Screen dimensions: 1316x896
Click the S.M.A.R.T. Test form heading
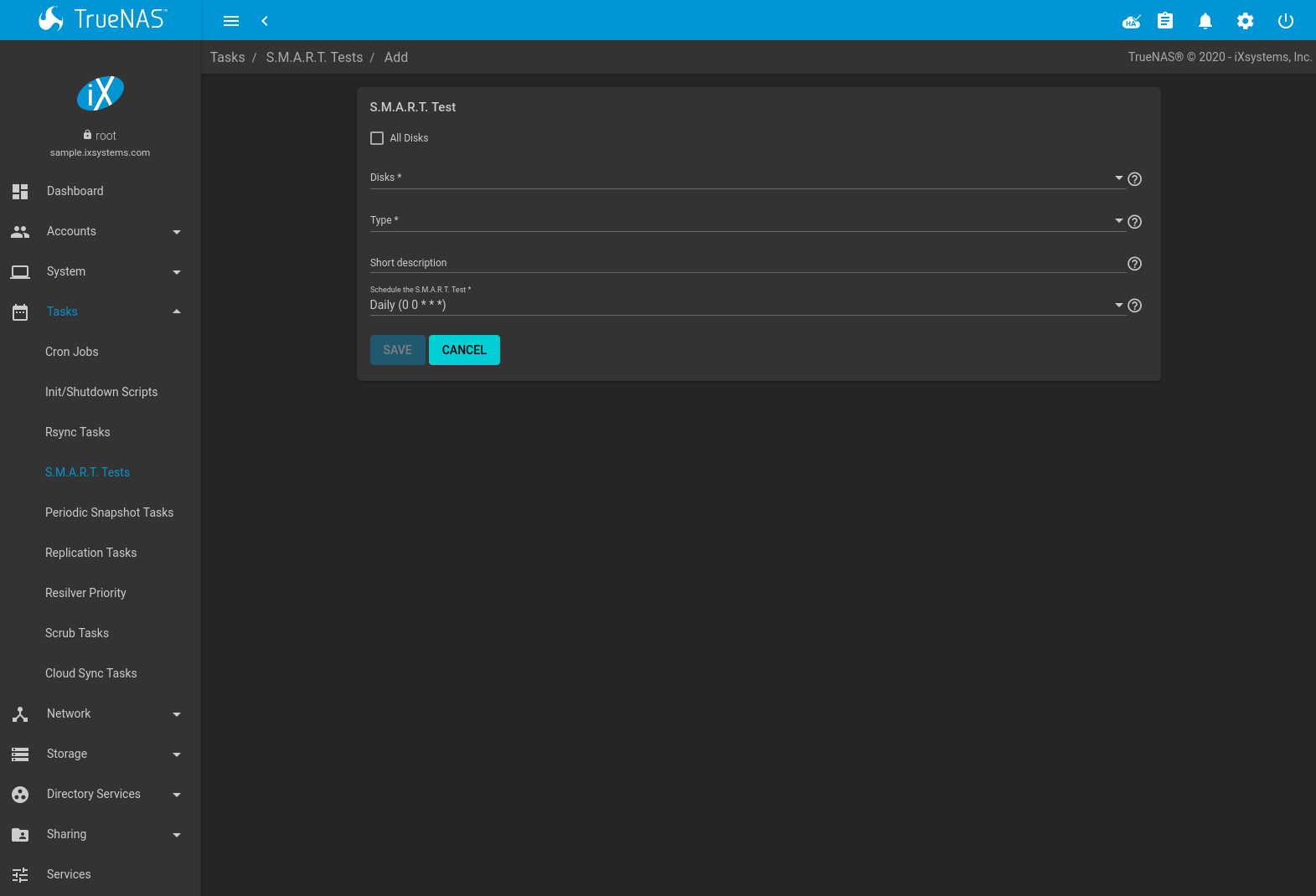(x=413, y=107)
